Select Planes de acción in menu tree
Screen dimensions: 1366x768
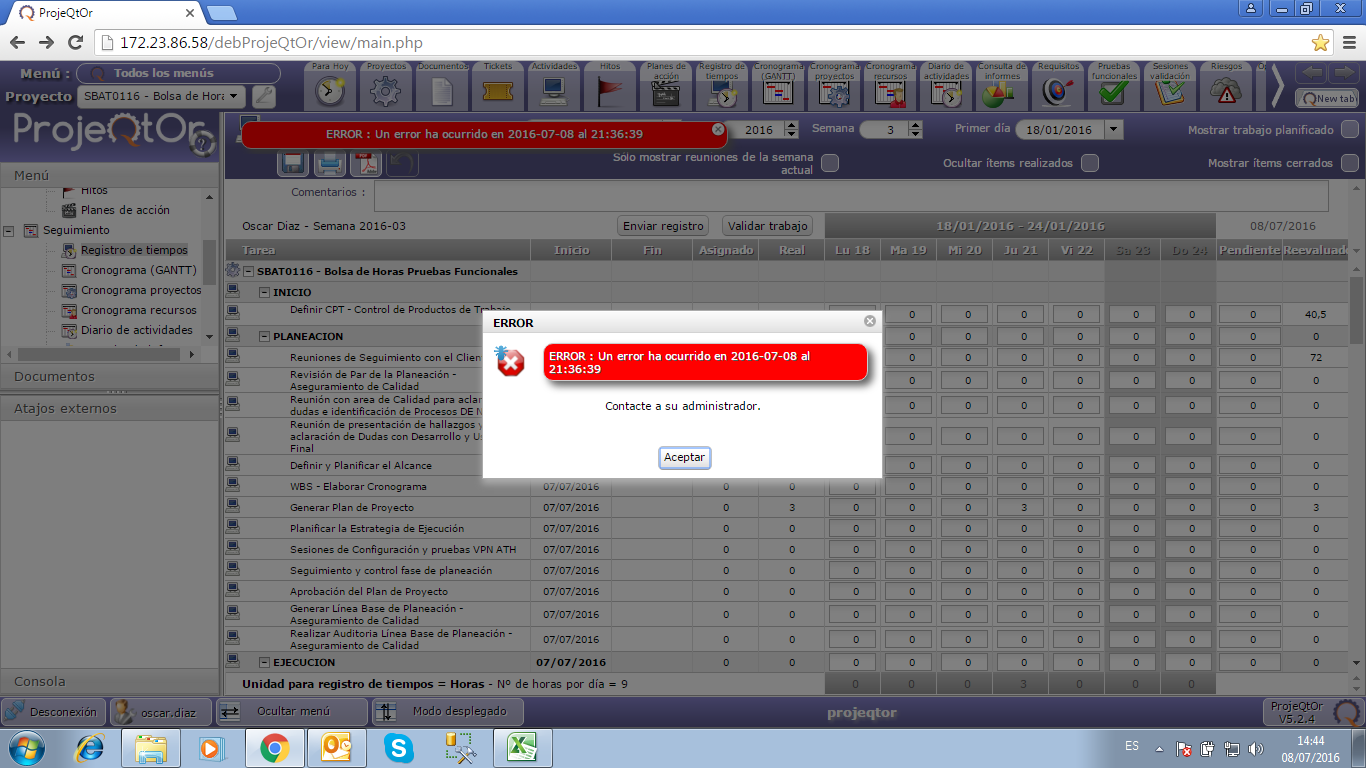click(x=125, y=210)
